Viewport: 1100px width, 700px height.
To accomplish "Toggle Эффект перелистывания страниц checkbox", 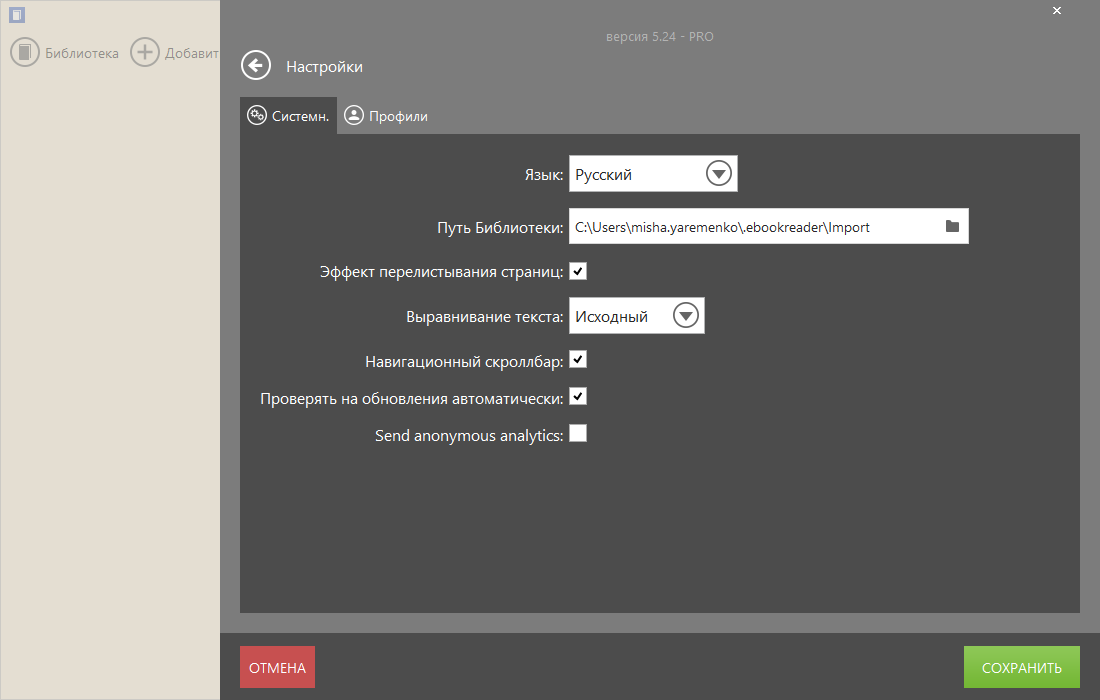I will pos(578,271).
